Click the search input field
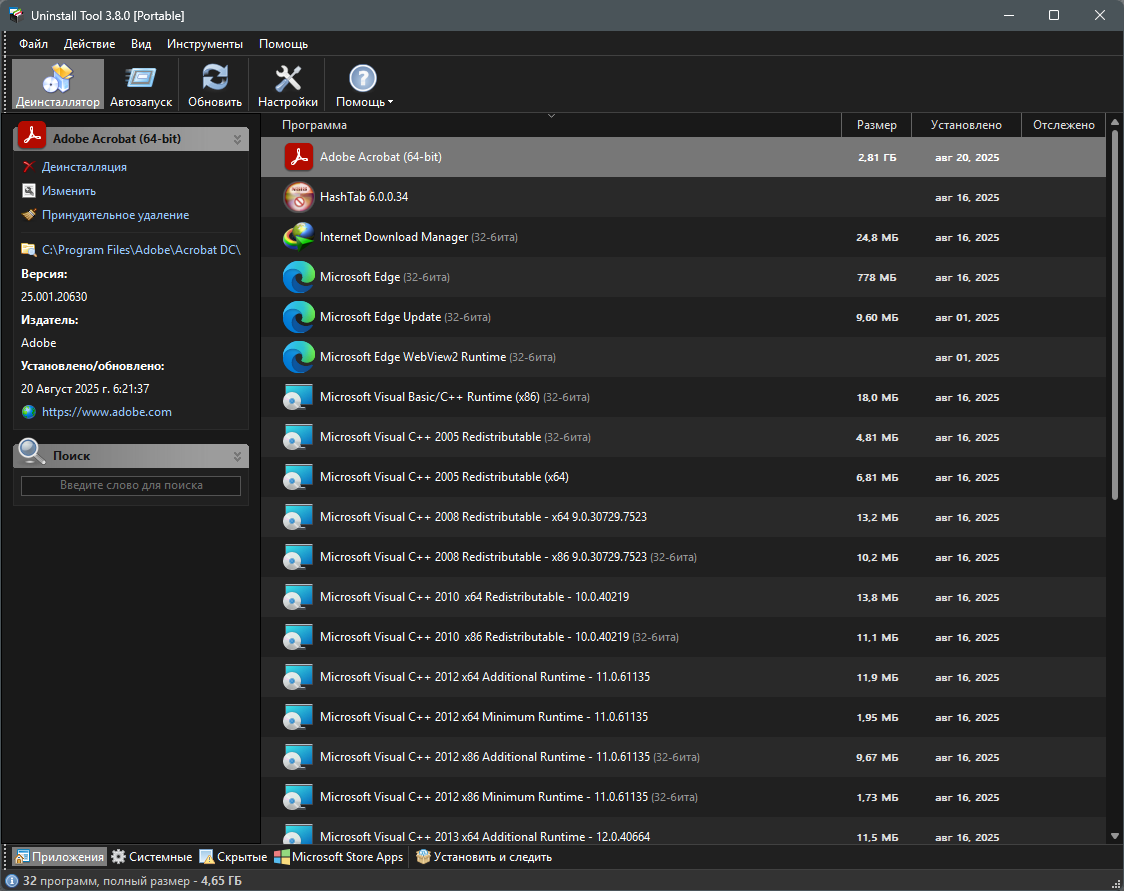This screenshot has width=1124, height=891. tap(131, 486)
